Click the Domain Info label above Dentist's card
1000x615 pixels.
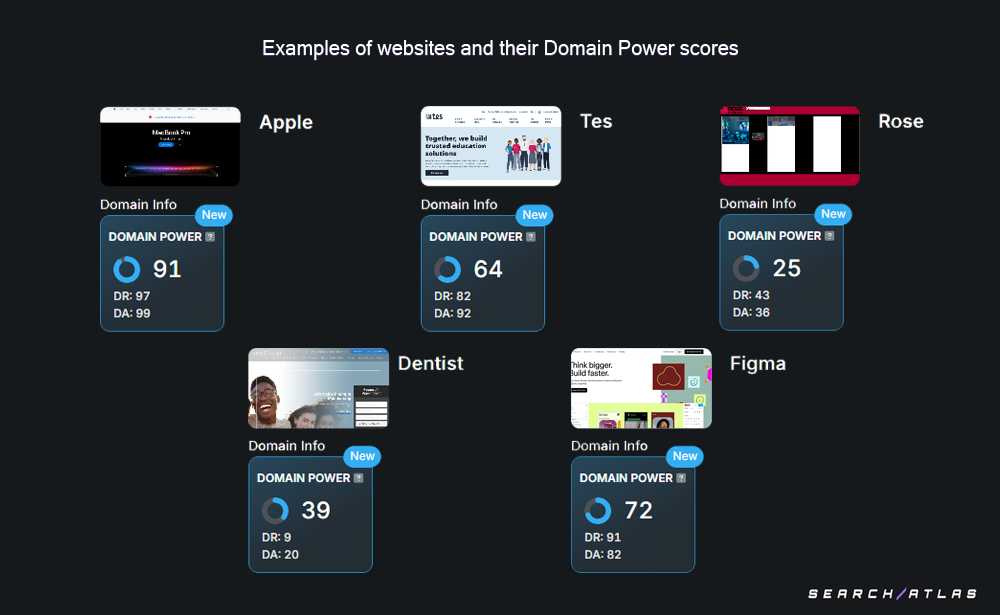[x=287, y=446]
